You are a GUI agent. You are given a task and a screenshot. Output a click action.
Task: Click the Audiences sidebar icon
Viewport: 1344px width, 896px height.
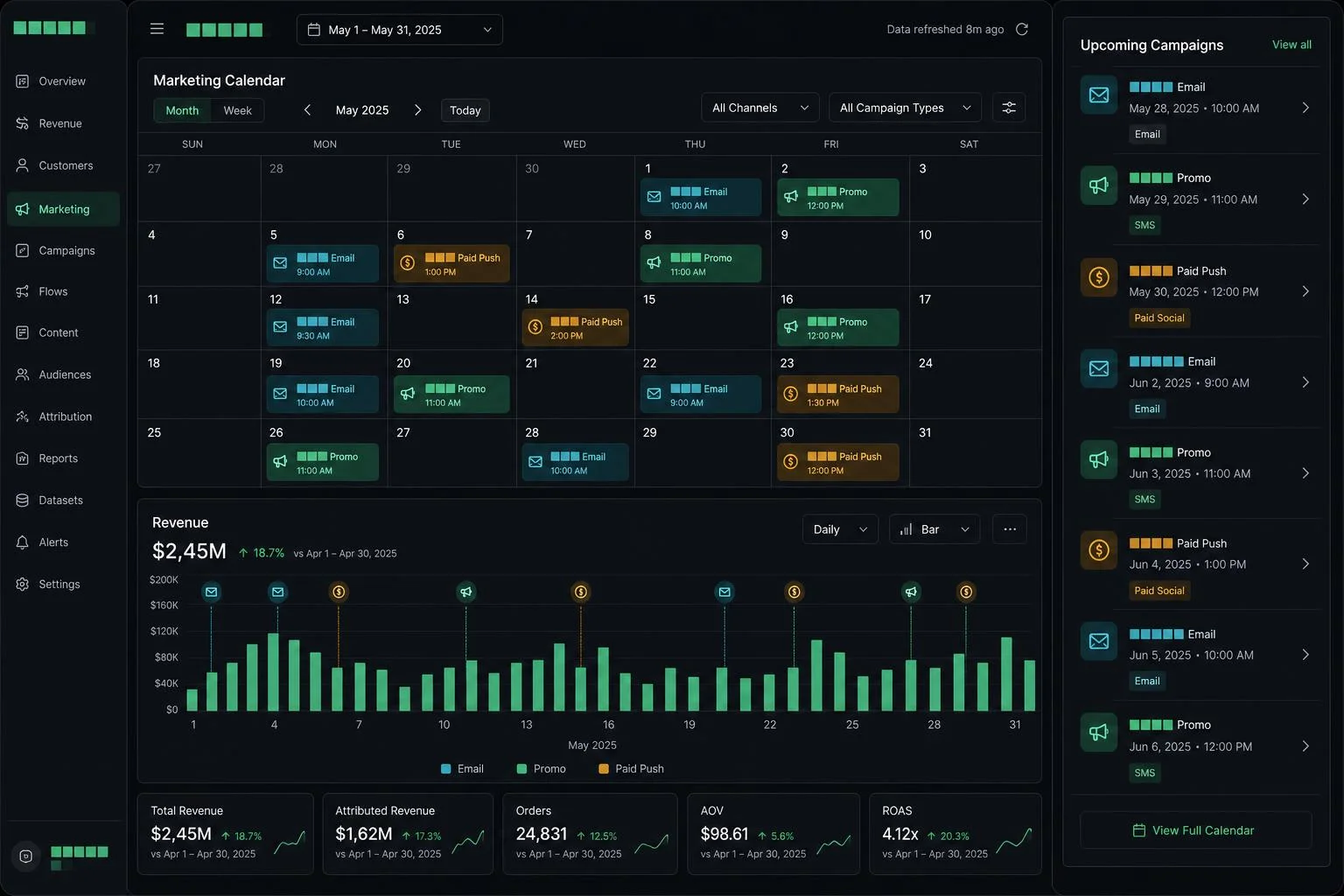(x=23, y=374)
